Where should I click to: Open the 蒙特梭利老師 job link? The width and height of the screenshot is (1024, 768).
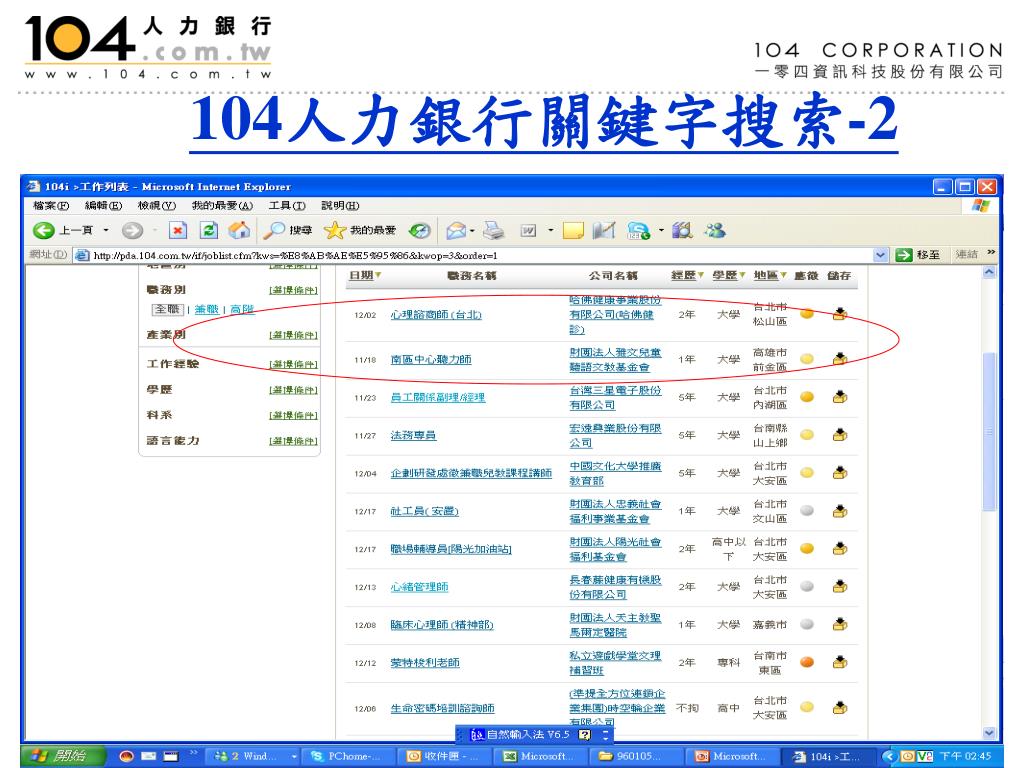[424, 663]
